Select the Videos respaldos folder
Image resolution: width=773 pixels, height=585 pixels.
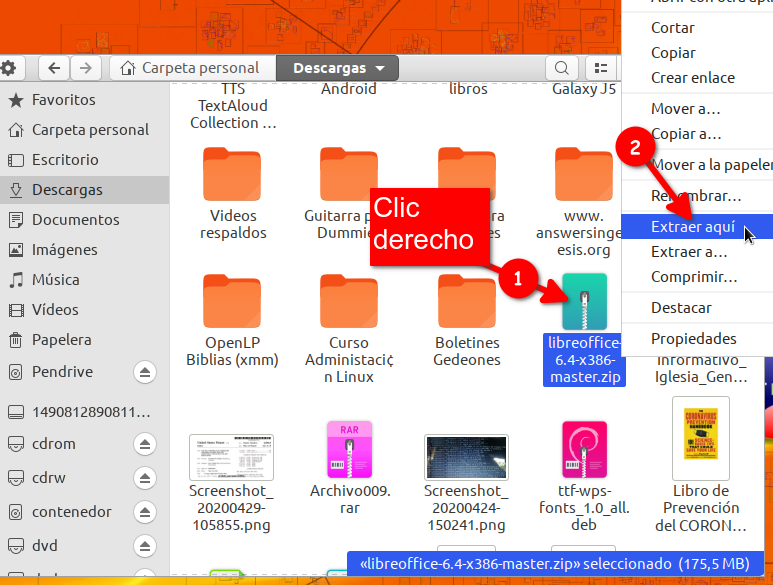pyautogui.click(x=232, y=174)
